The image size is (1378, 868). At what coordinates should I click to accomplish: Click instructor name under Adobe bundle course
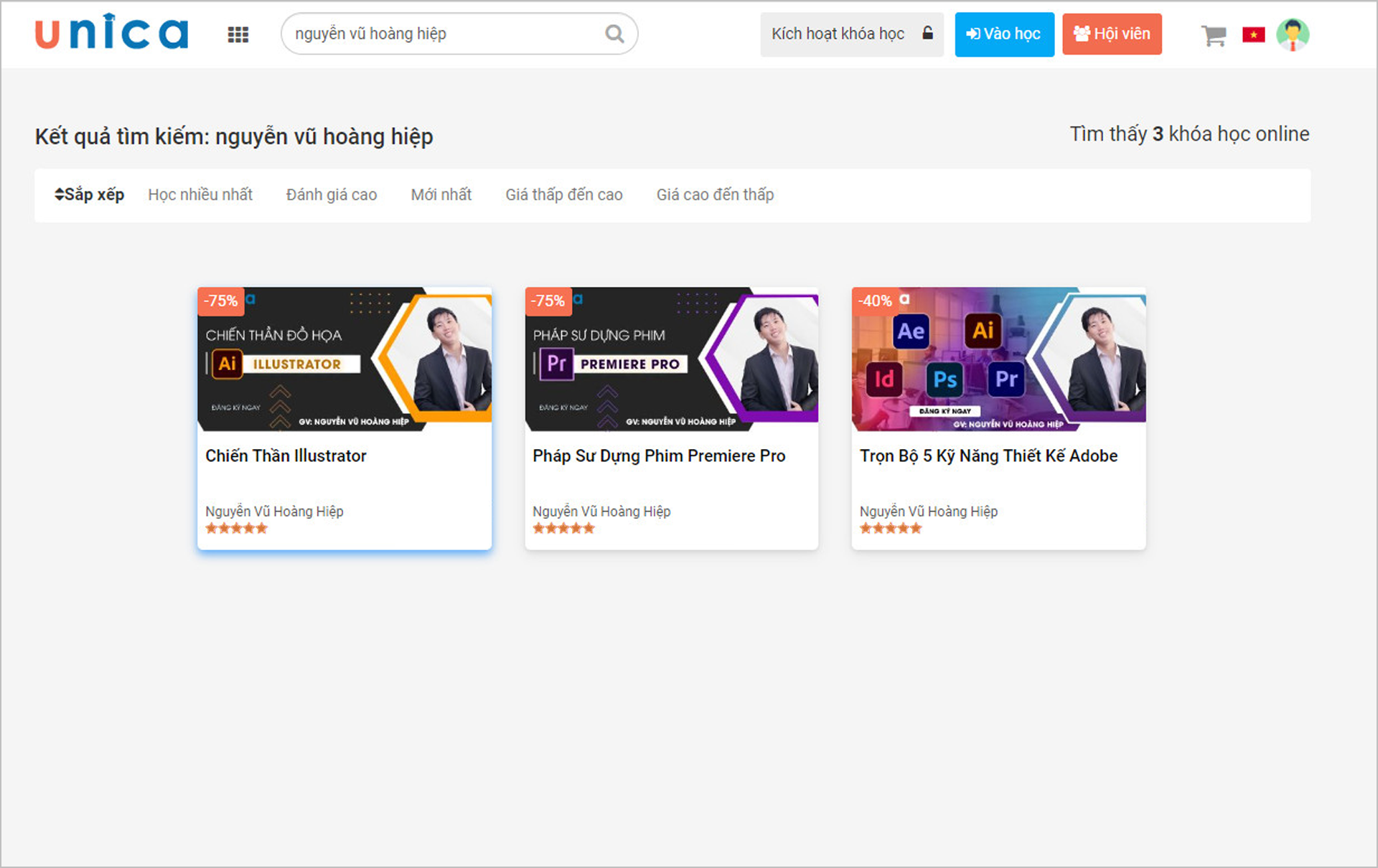pos(929,511)
